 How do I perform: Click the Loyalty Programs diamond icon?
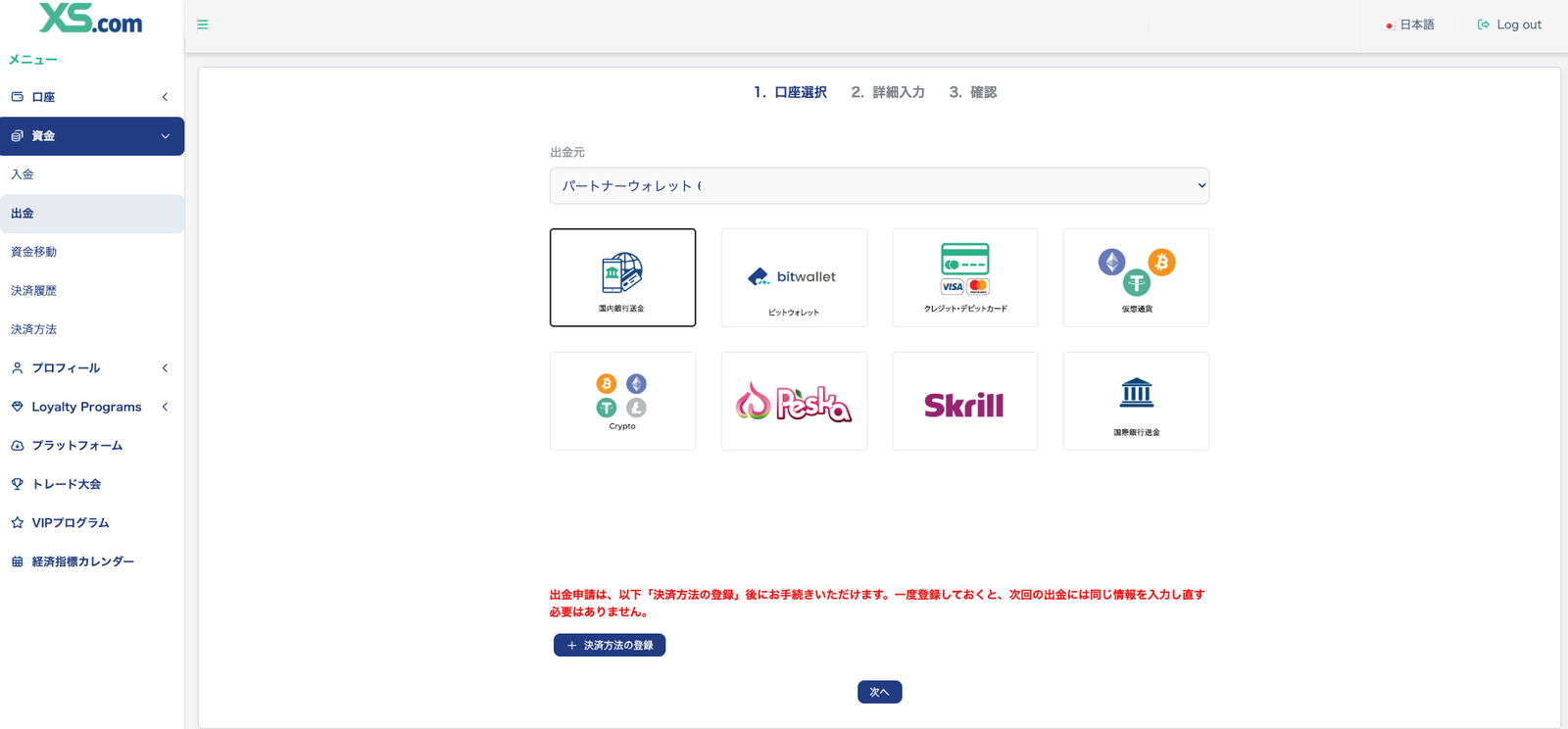point(18,407)
